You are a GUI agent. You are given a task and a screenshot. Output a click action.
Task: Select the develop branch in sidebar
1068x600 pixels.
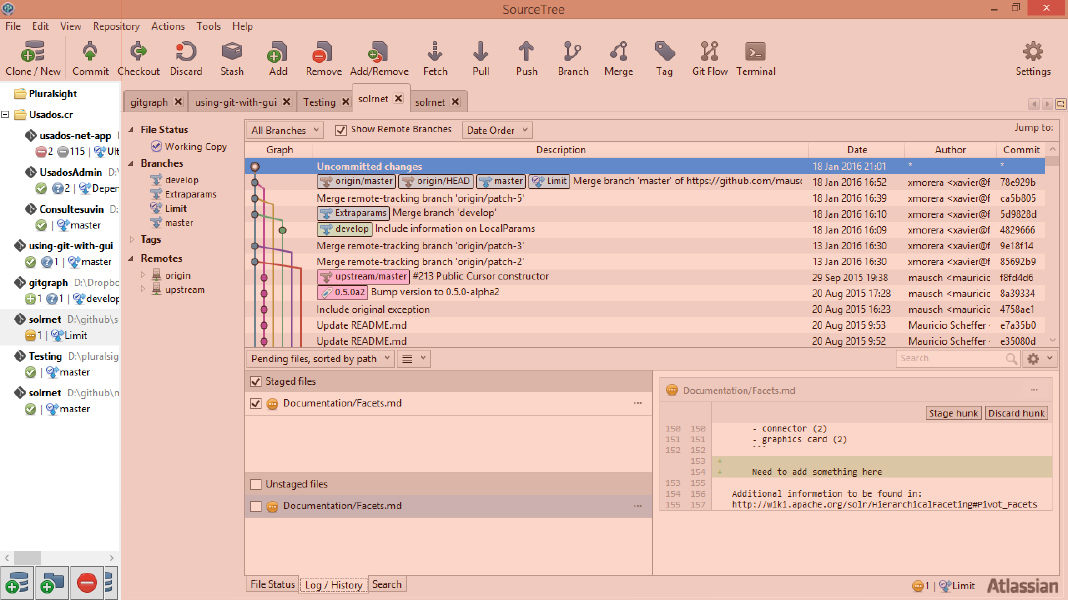182,180
